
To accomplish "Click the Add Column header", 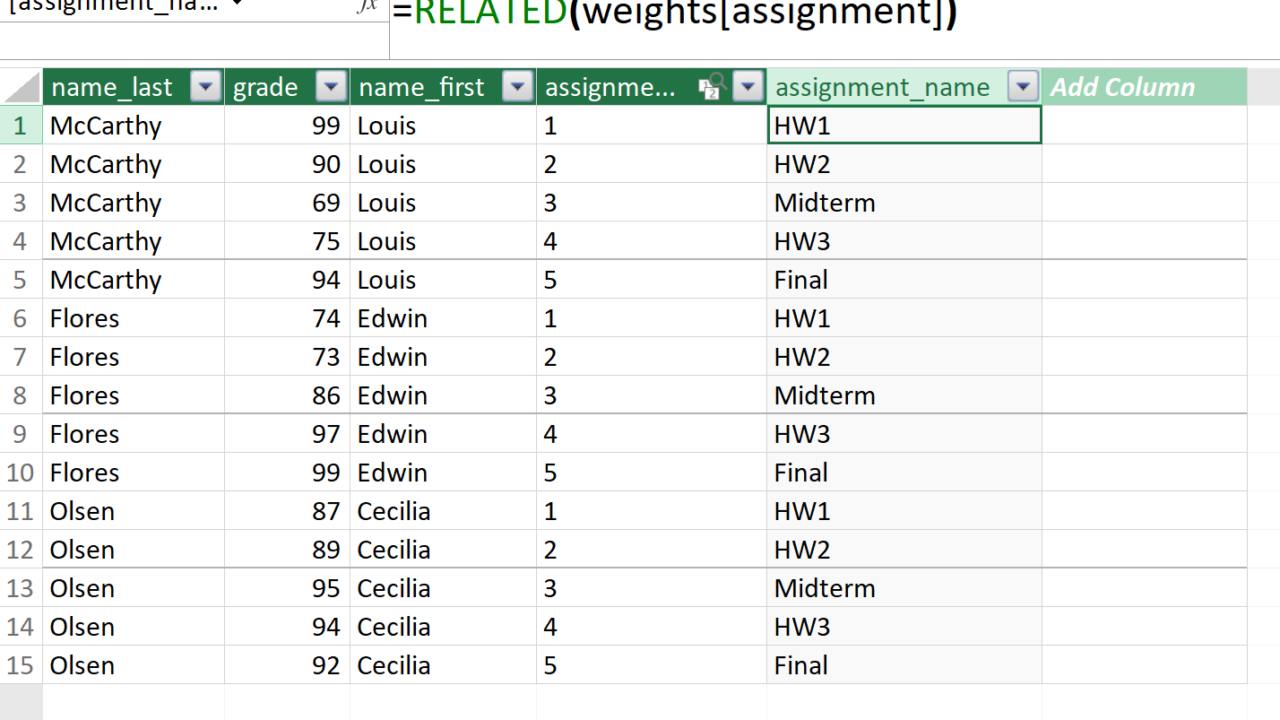I will click(x=1122, y=87).
